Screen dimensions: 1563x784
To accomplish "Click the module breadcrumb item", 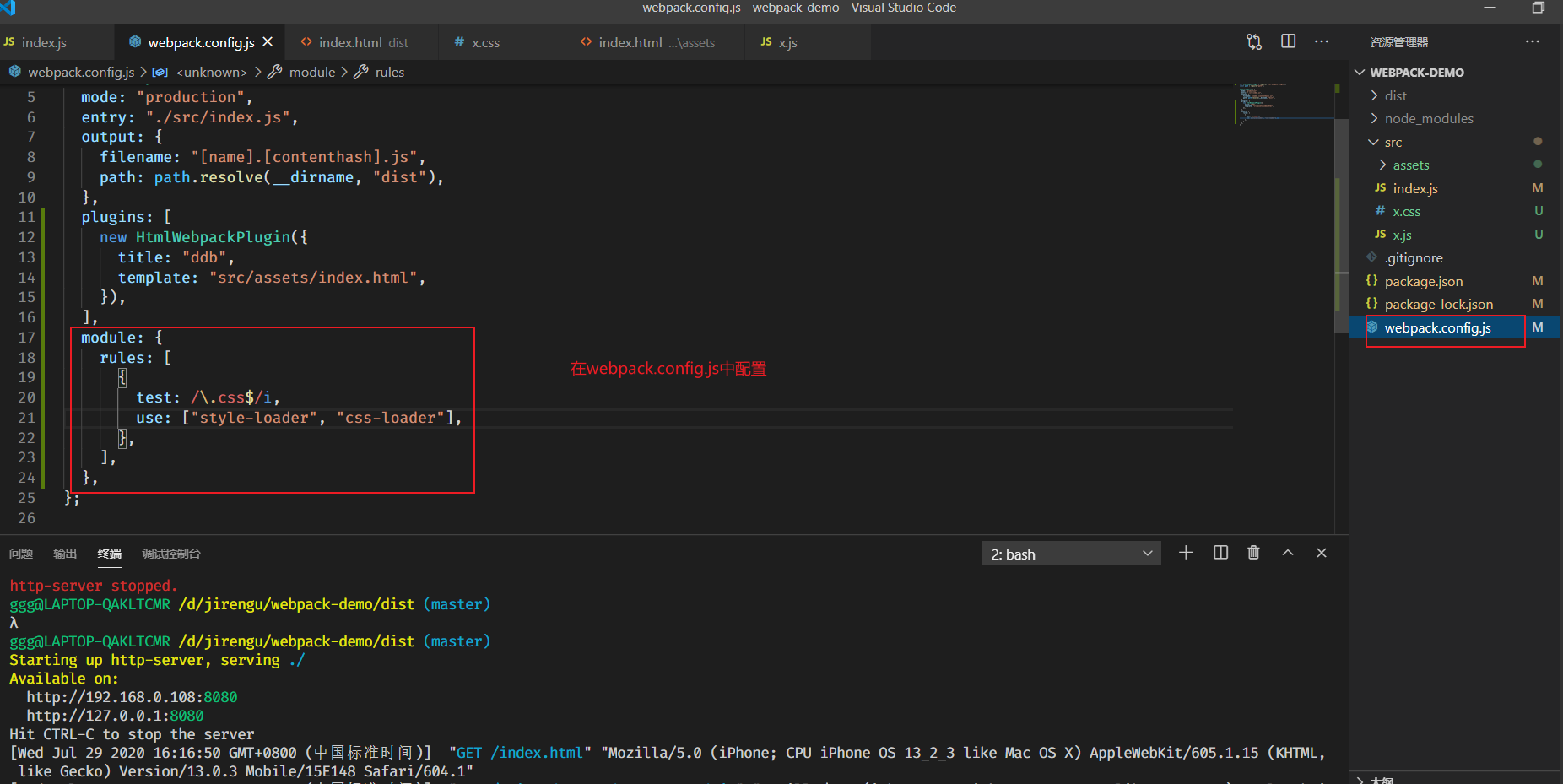I will (311, 73).
